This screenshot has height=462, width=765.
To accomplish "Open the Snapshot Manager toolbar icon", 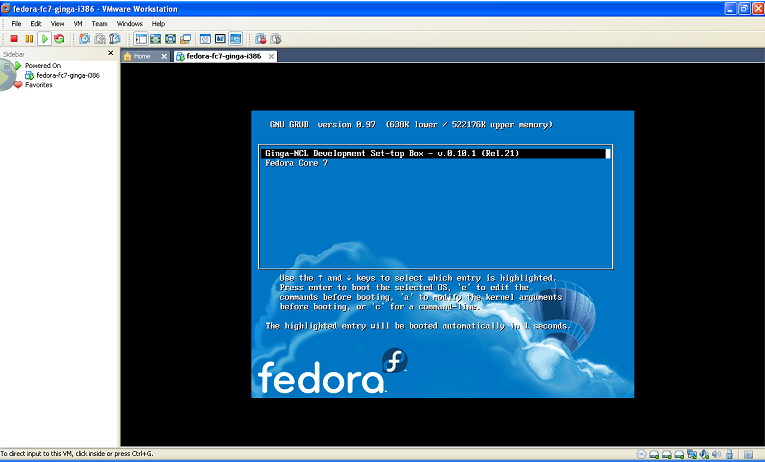I will 115,39.
